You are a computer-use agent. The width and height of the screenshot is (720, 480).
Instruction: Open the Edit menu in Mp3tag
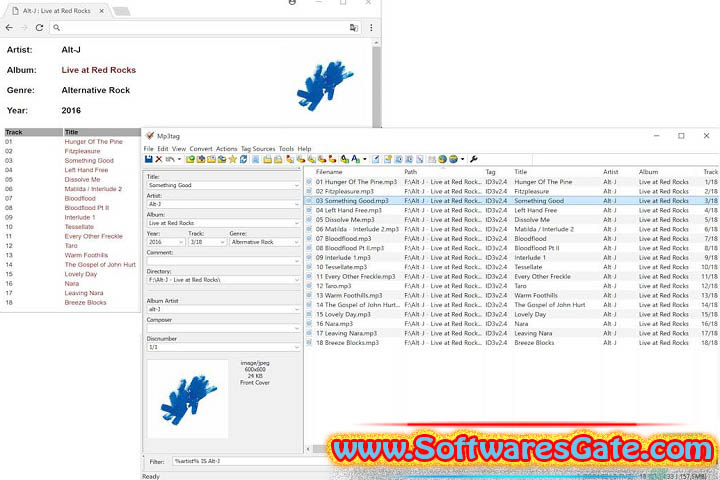coord(163,149)
